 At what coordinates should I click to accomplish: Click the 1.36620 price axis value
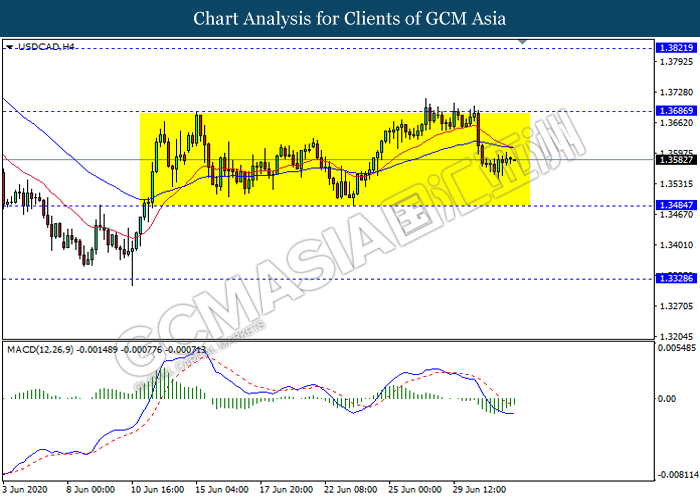(676, 123)
